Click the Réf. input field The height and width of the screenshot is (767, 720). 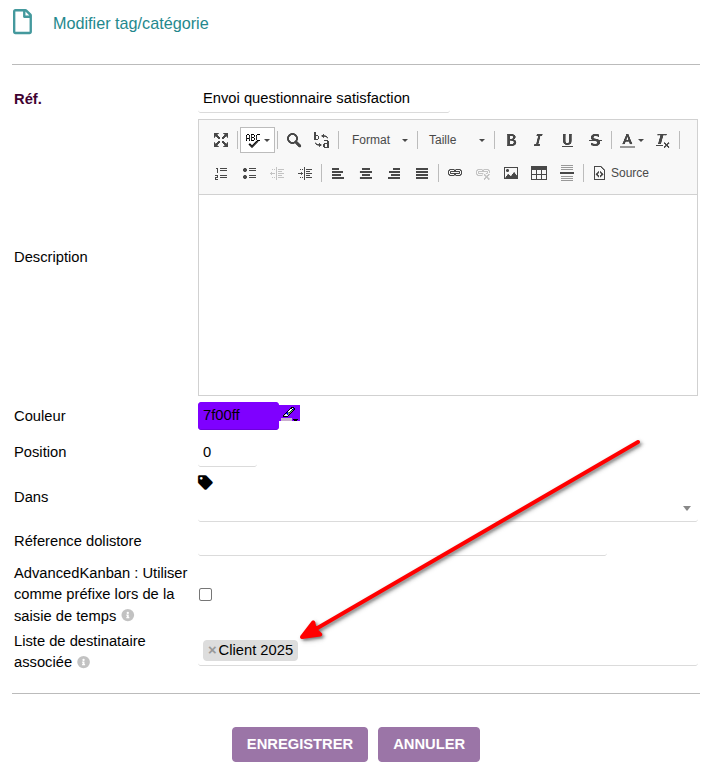(x=323, y=98)
